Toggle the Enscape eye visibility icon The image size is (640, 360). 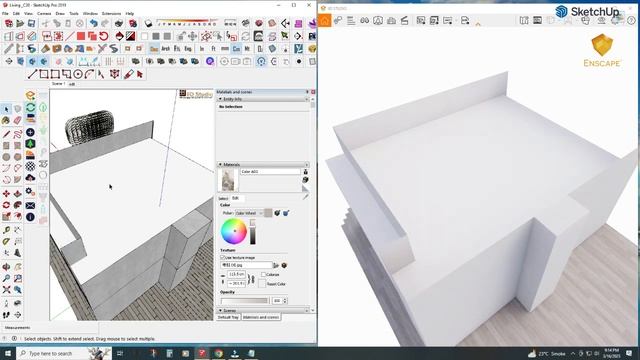click(x=602, y=20)
